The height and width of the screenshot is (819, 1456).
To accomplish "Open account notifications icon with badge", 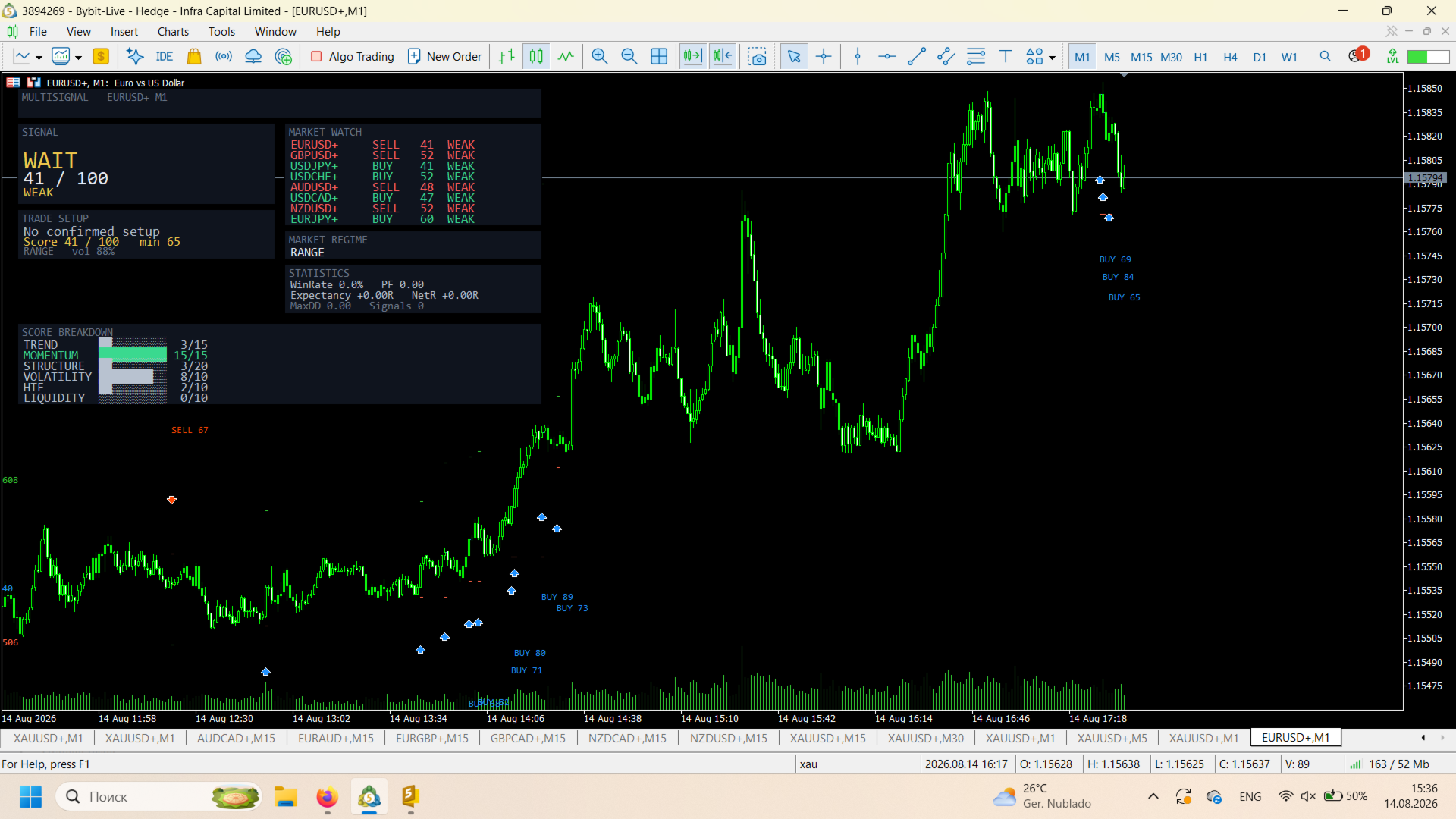I will click(x=1357, y=55).
